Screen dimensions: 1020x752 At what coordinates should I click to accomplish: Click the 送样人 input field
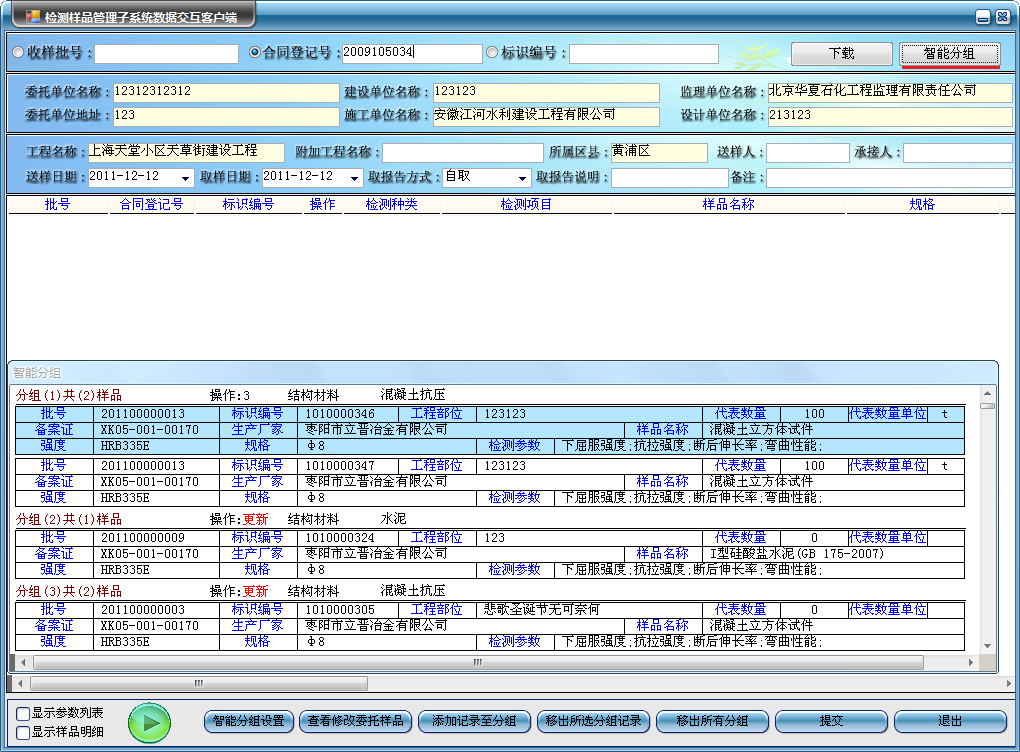click(807, 153)
